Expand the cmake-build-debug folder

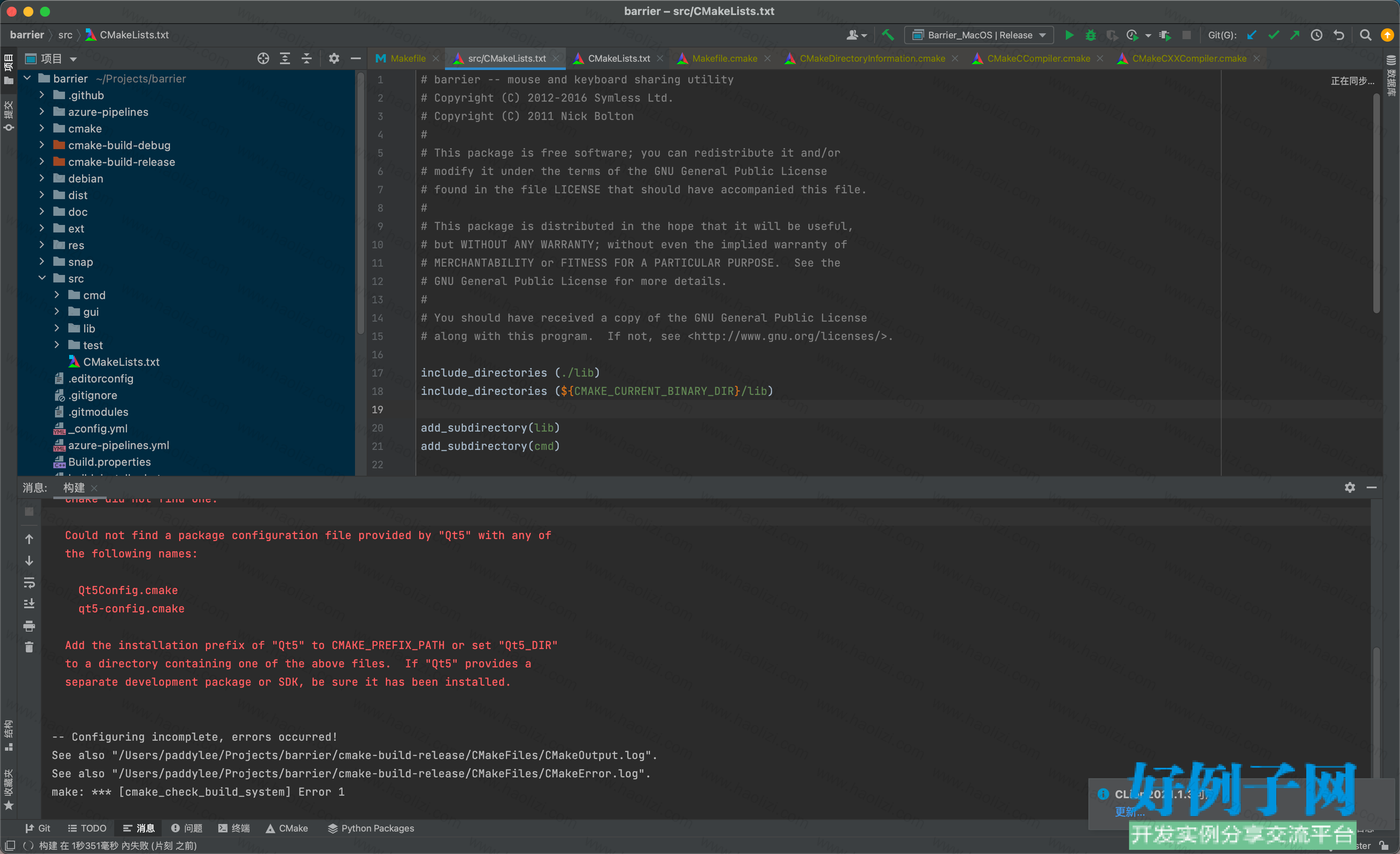tap(42, 145)
